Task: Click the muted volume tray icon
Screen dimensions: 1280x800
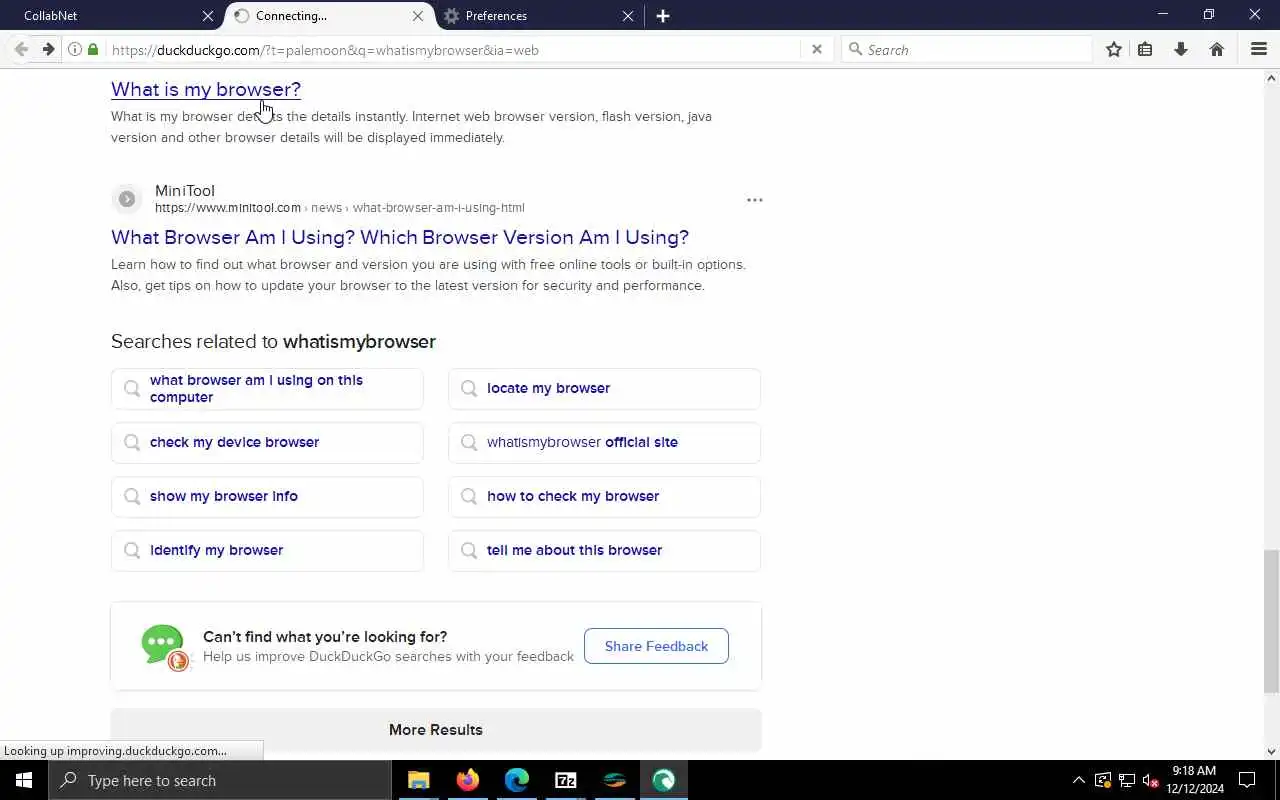Action: 1150,780
